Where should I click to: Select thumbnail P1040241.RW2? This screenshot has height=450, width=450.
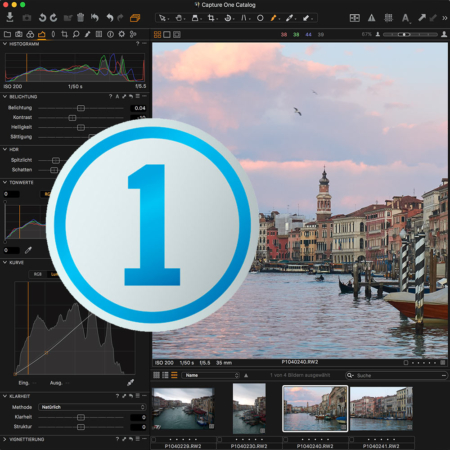click(x=381, y=409)
